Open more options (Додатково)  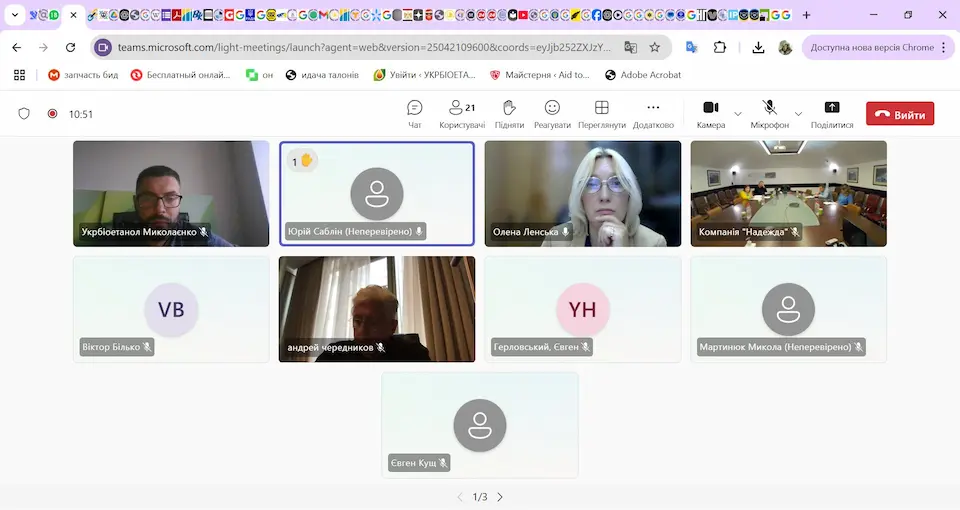(653, 114)
